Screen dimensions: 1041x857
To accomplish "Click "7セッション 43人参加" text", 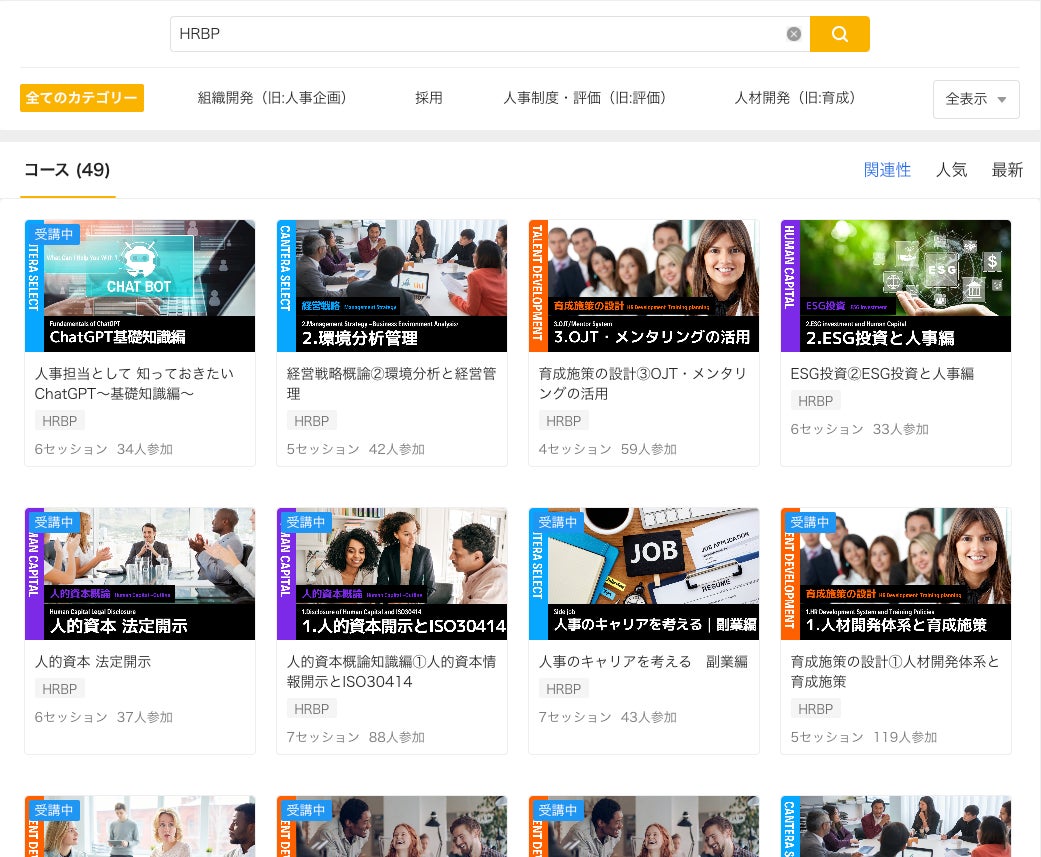I will point(607,718).
